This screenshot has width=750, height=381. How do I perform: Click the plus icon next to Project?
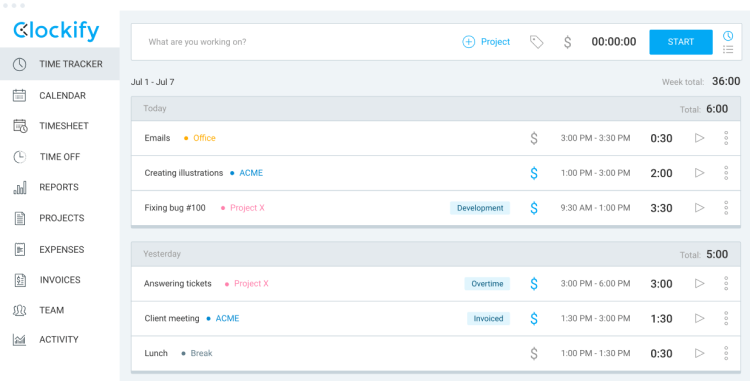(x=468, y=42)
